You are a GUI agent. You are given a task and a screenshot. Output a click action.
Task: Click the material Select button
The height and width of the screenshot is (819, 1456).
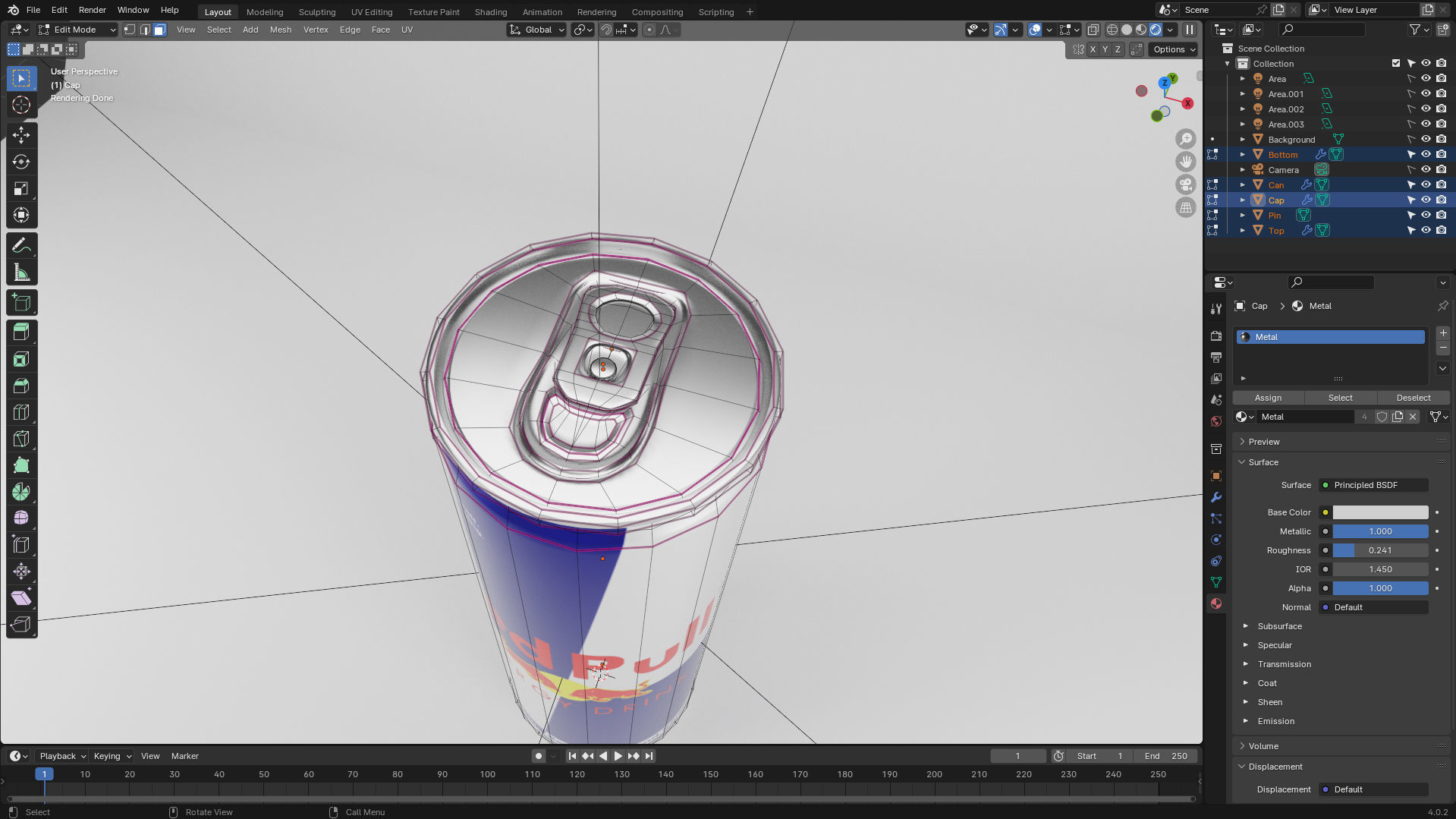click(1340, 398)
